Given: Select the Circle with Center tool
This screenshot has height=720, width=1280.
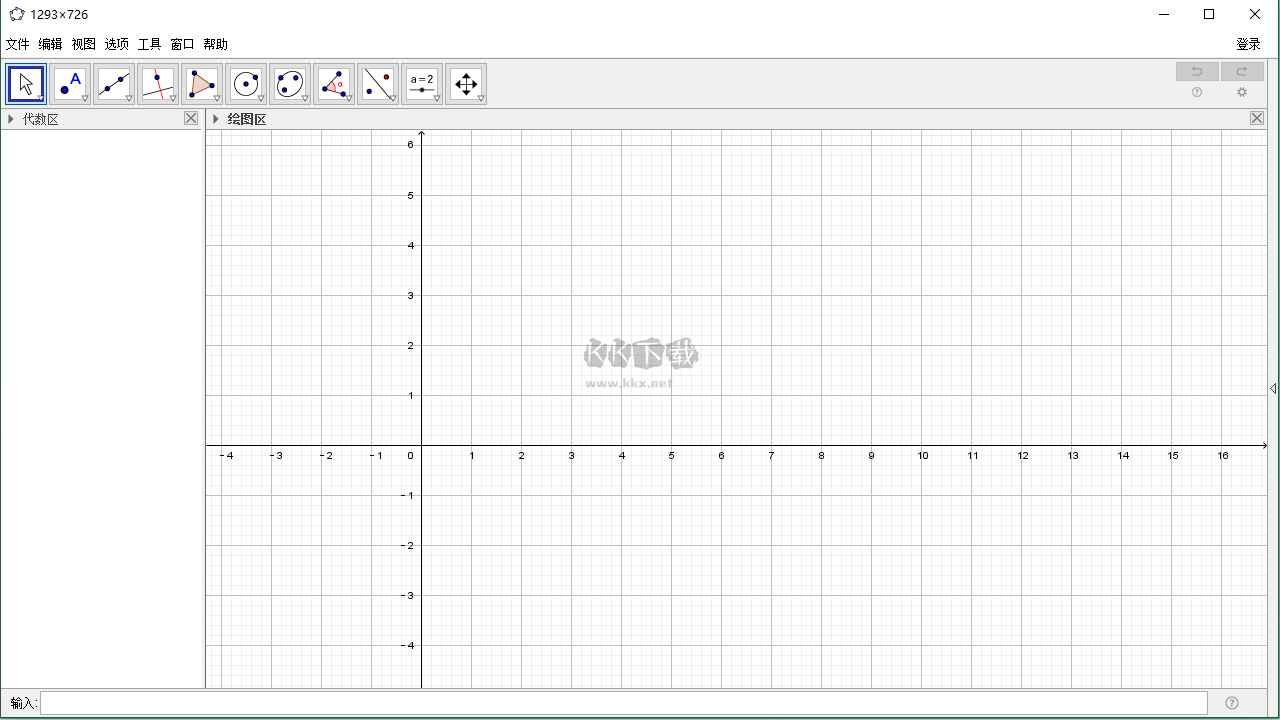Looking at the screenshot, I should tap(245, 83).
